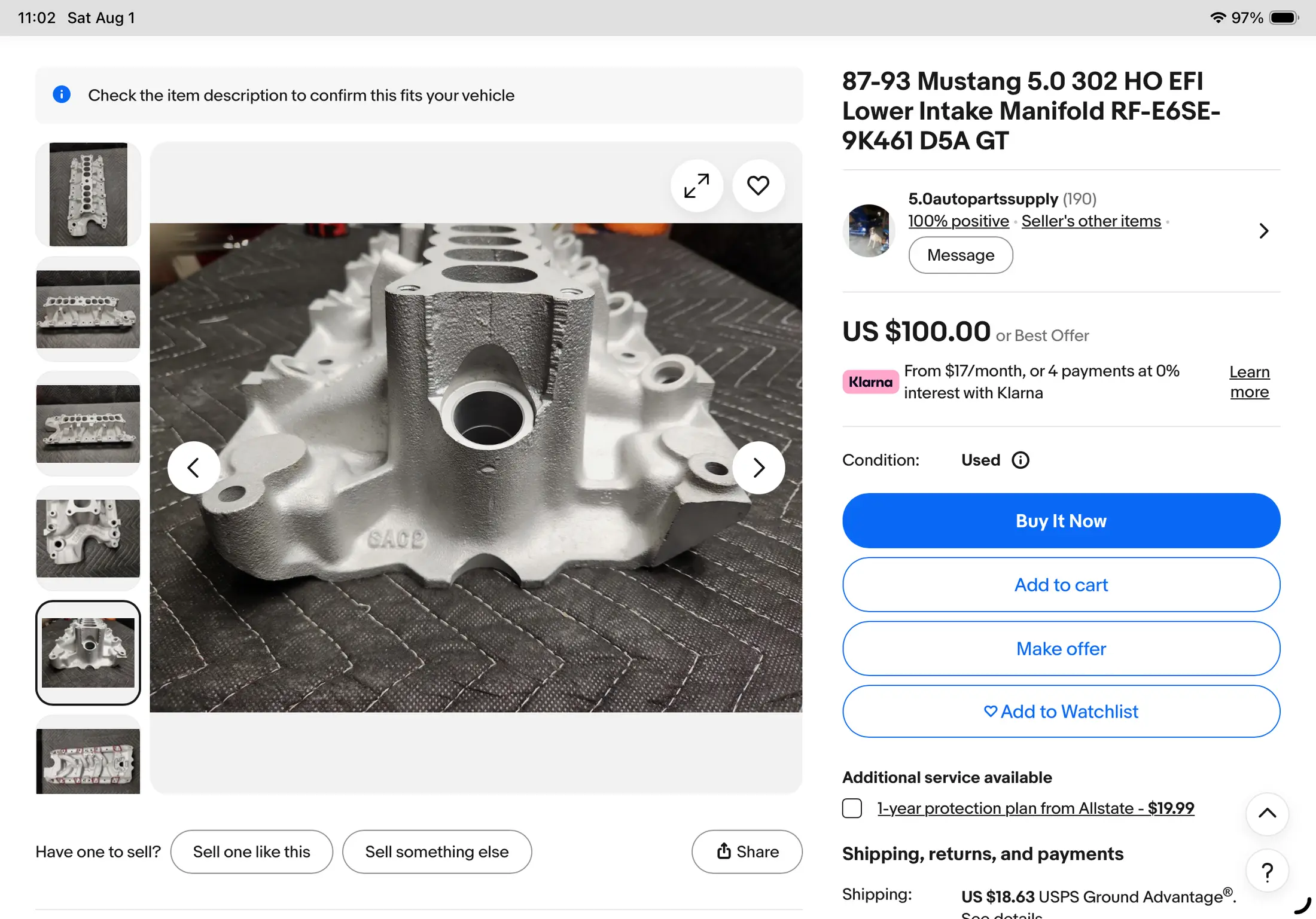Select the first manifold thumbnail
Screen dimensions: 1316x919
[x=88, y=194]
